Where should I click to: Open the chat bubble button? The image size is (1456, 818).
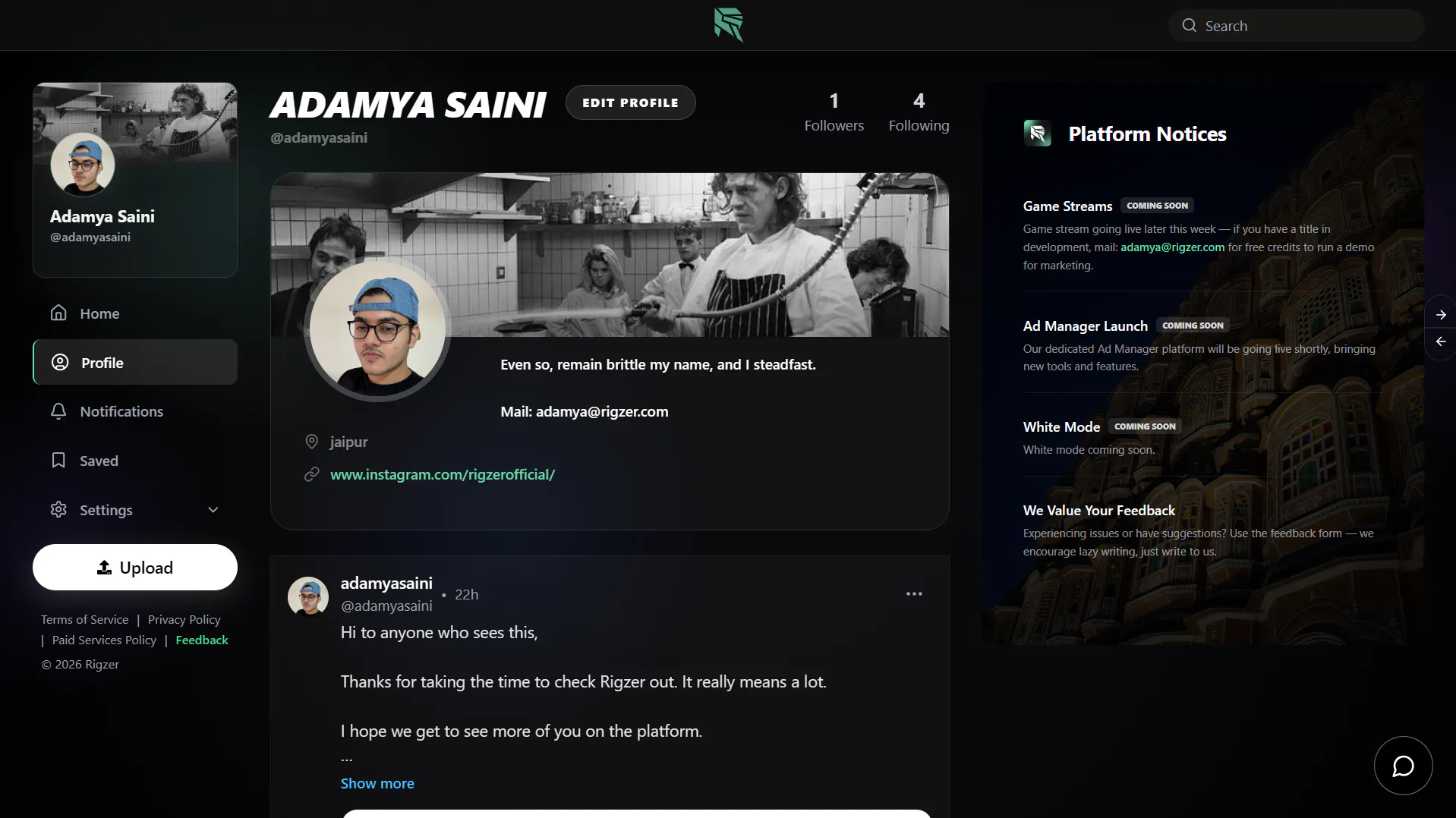[x=1403, y=766]
